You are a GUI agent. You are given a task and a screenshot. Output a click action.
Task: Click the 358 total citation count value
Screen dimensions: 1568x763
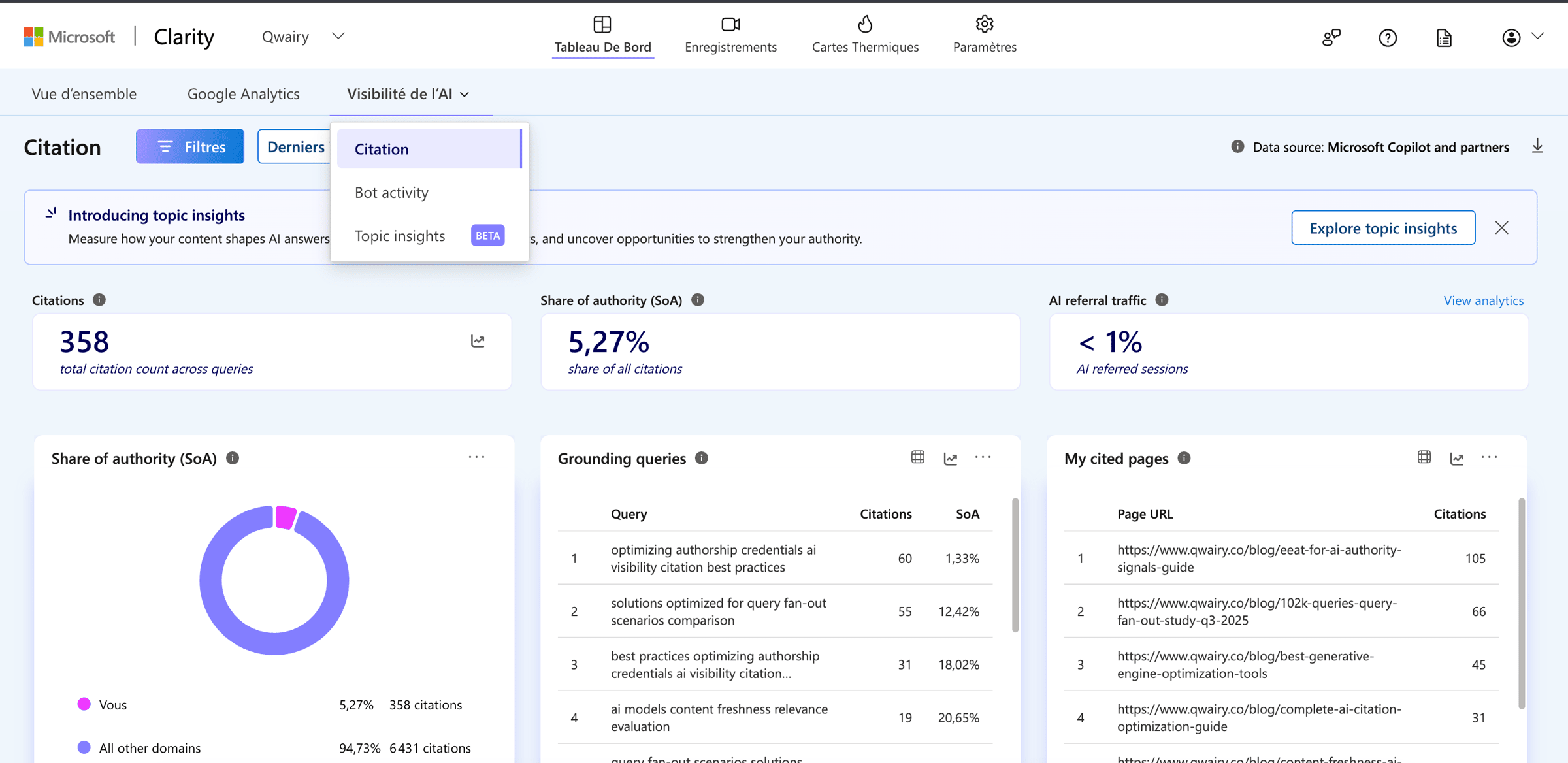(84, 342)
